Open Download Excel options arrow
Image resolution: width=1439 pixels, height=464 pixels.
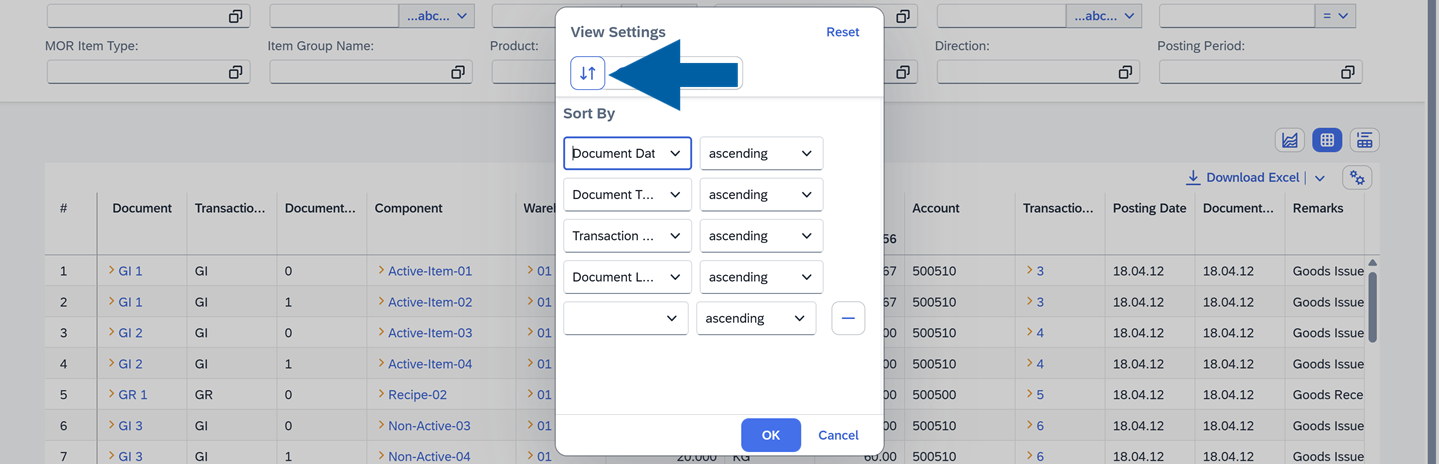(1320, 178)
